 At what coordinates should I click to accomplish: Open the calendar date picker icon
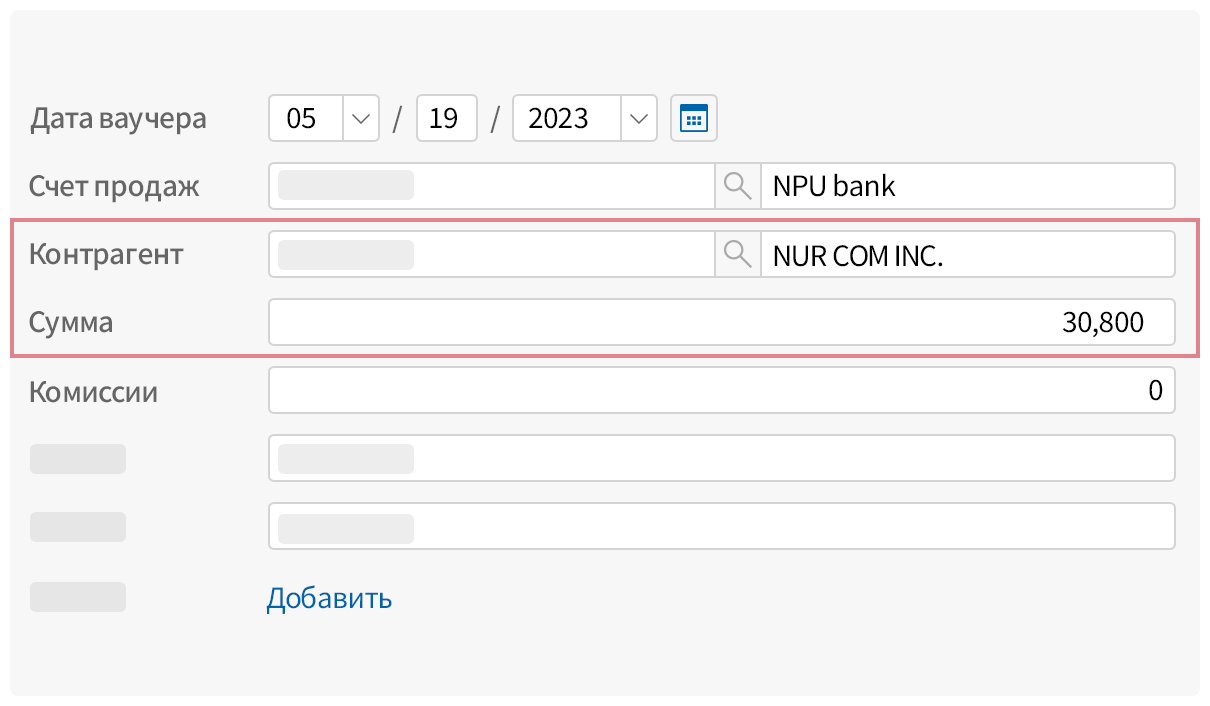693,119
